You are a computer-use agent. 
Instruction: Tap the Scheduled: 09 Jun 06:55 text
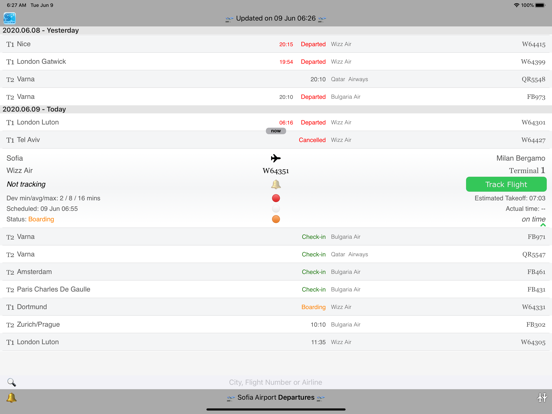coord(42,209)
